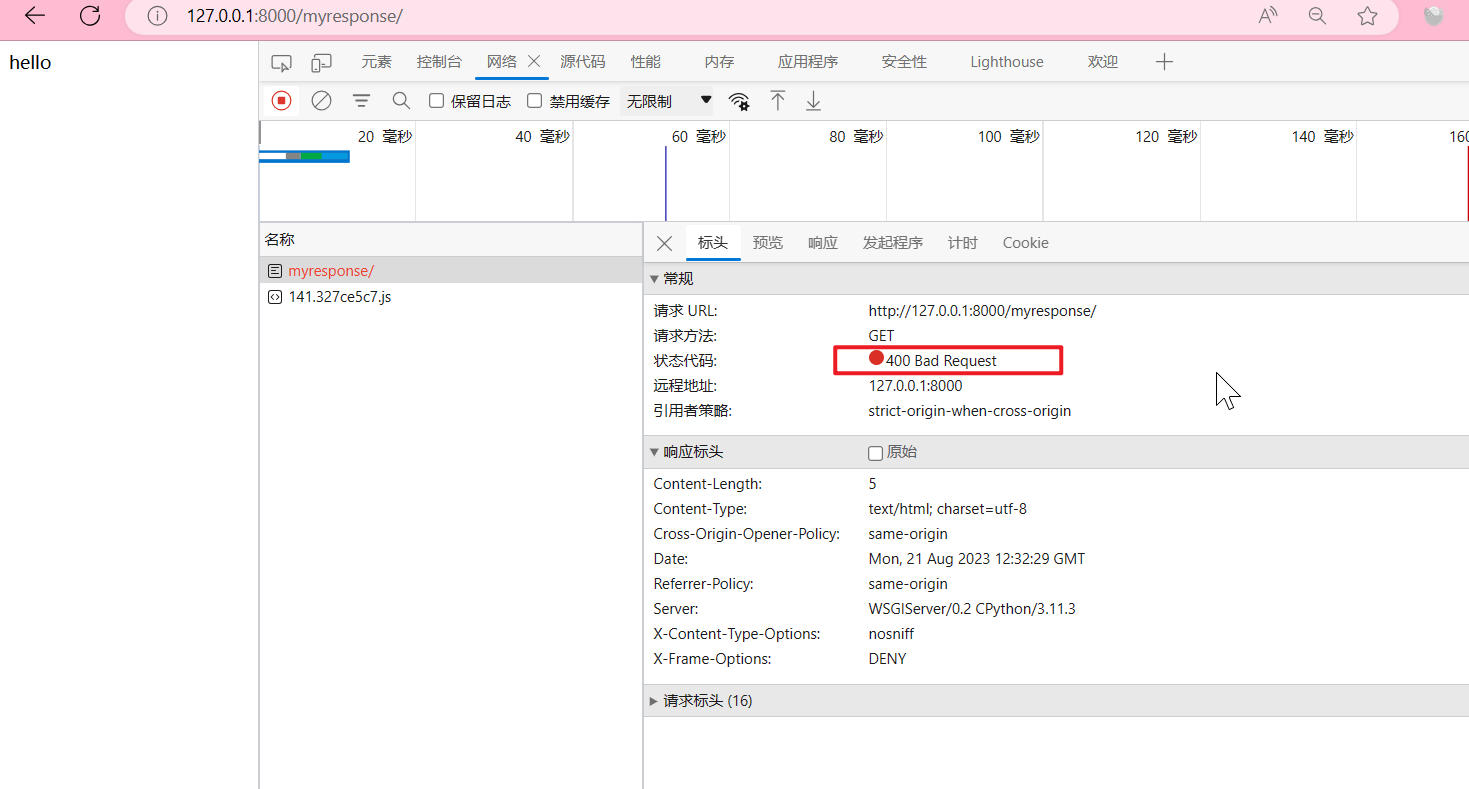The height and width of the screenshot is (789, 1469).
Task: Stop recording the network log
Action: pos(281,100)
